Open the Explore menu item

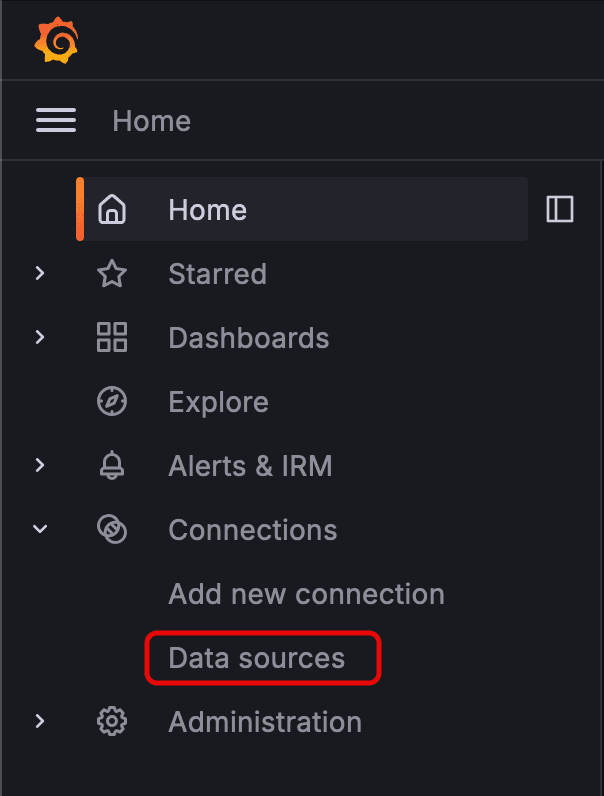tap(218, 402)
